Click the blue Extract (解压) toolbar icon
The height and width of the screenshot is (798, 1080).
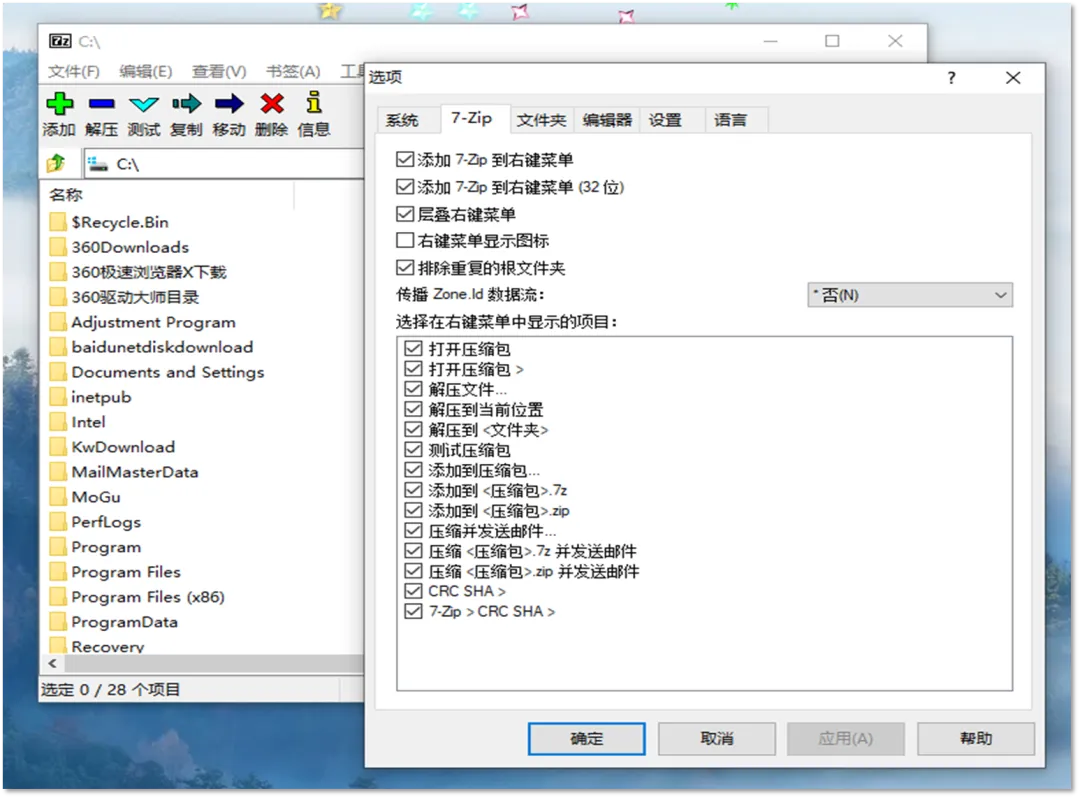click(101, 104)
